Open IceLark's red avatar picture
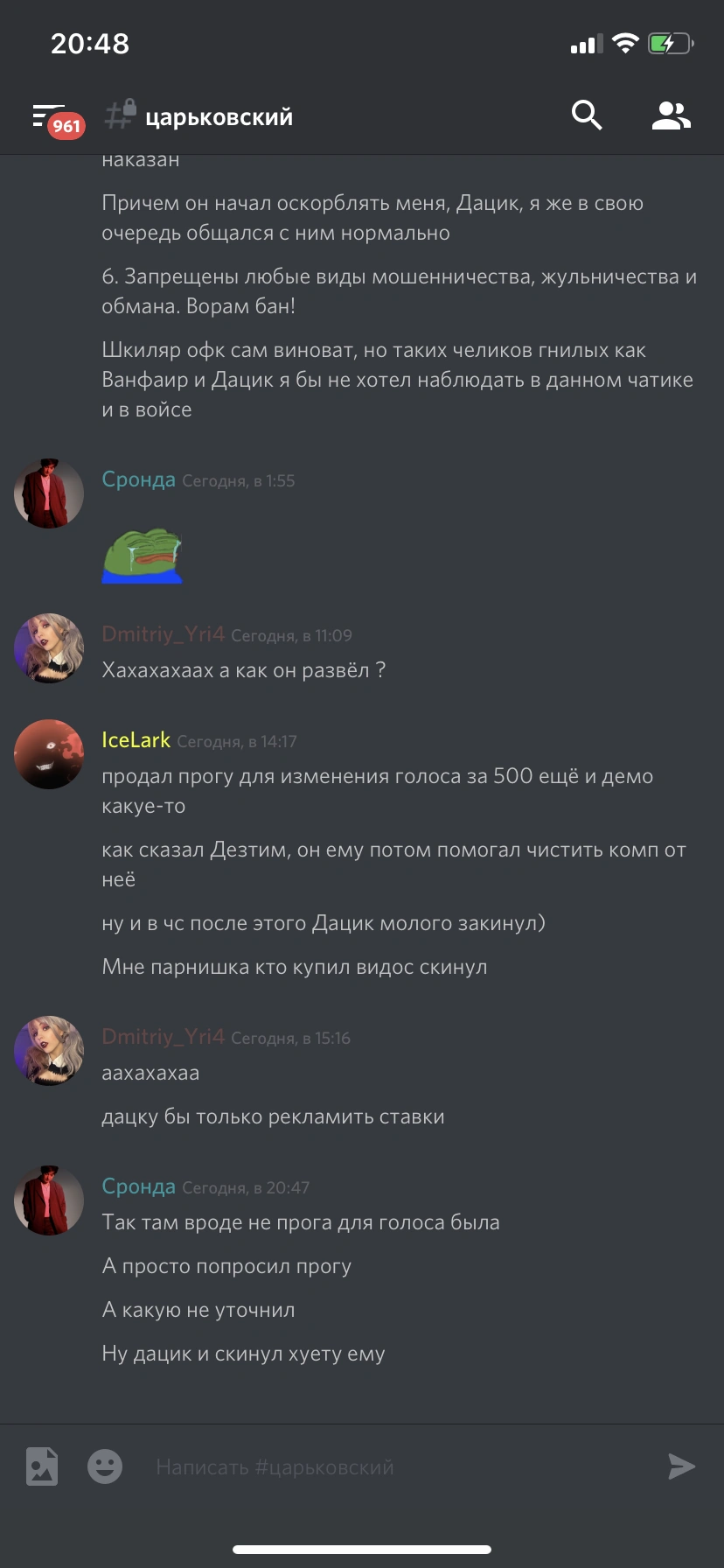Image resolution: width=724 pixels, height=1568 pixels. point(49,754)
